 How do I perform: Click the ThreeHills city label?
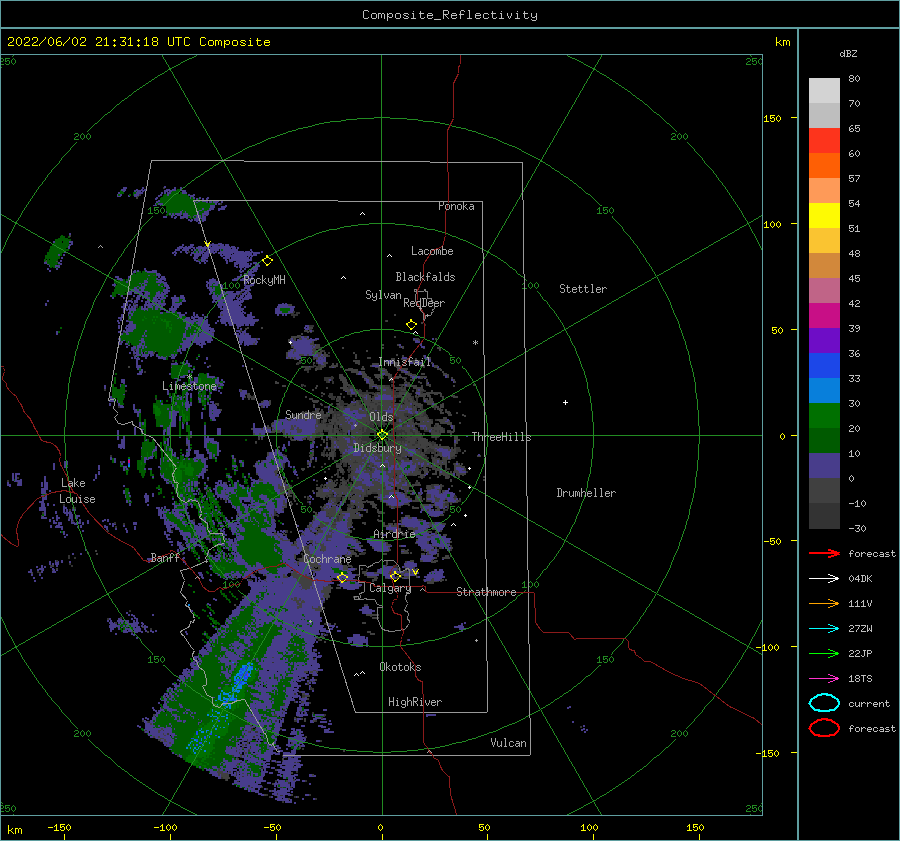[x=501, y=437]
